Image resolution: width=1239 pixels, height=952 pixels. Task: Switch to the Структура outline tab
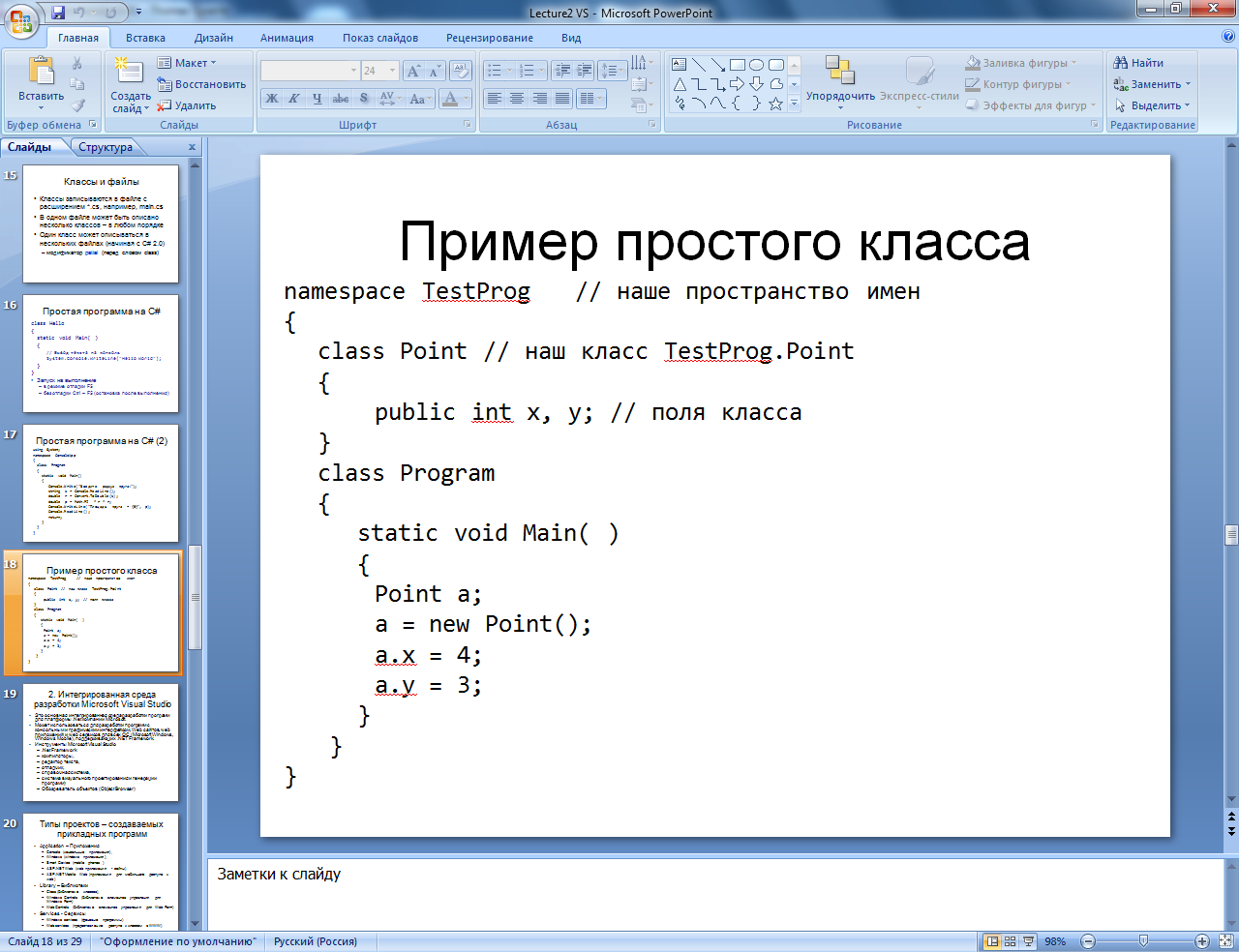click(106, 147)
